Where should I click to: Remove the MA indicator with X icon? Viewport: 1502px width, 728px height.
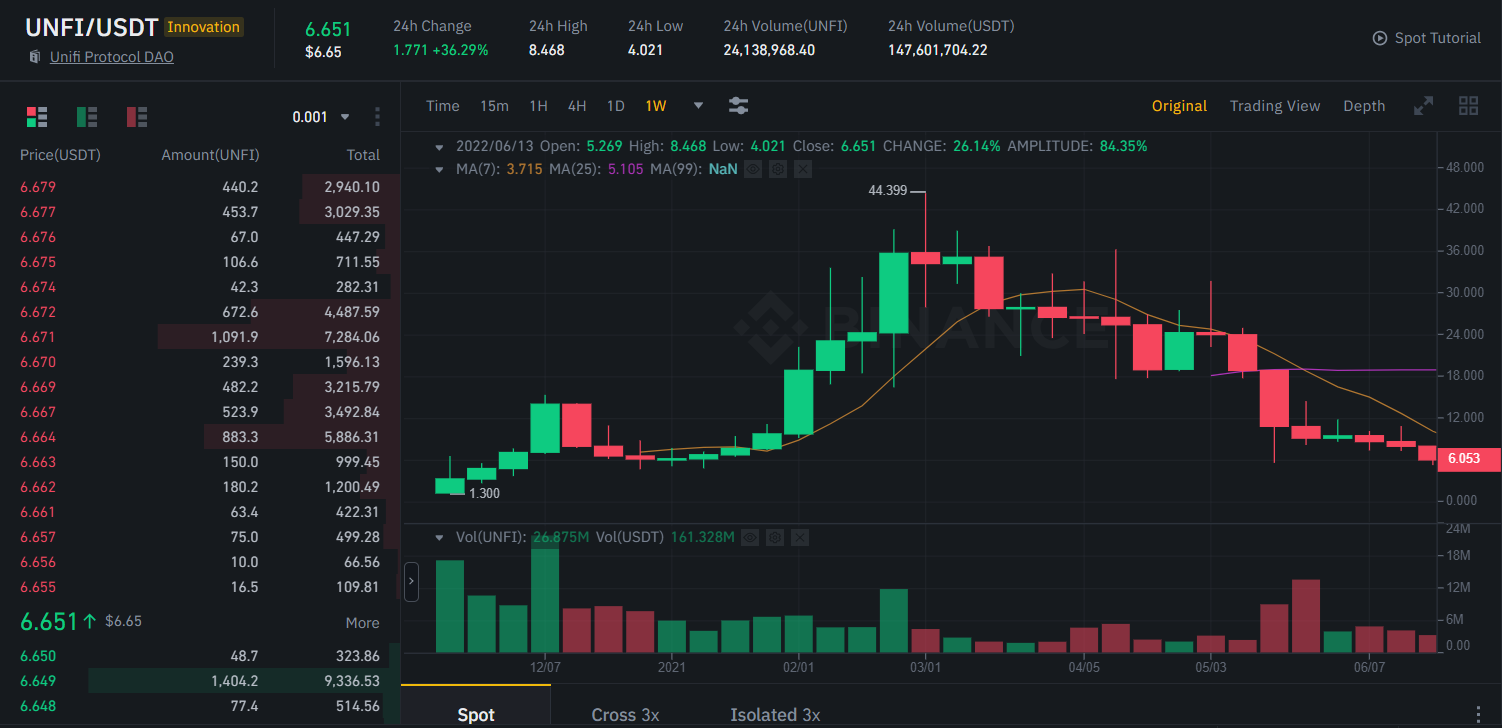click(802, 169)
